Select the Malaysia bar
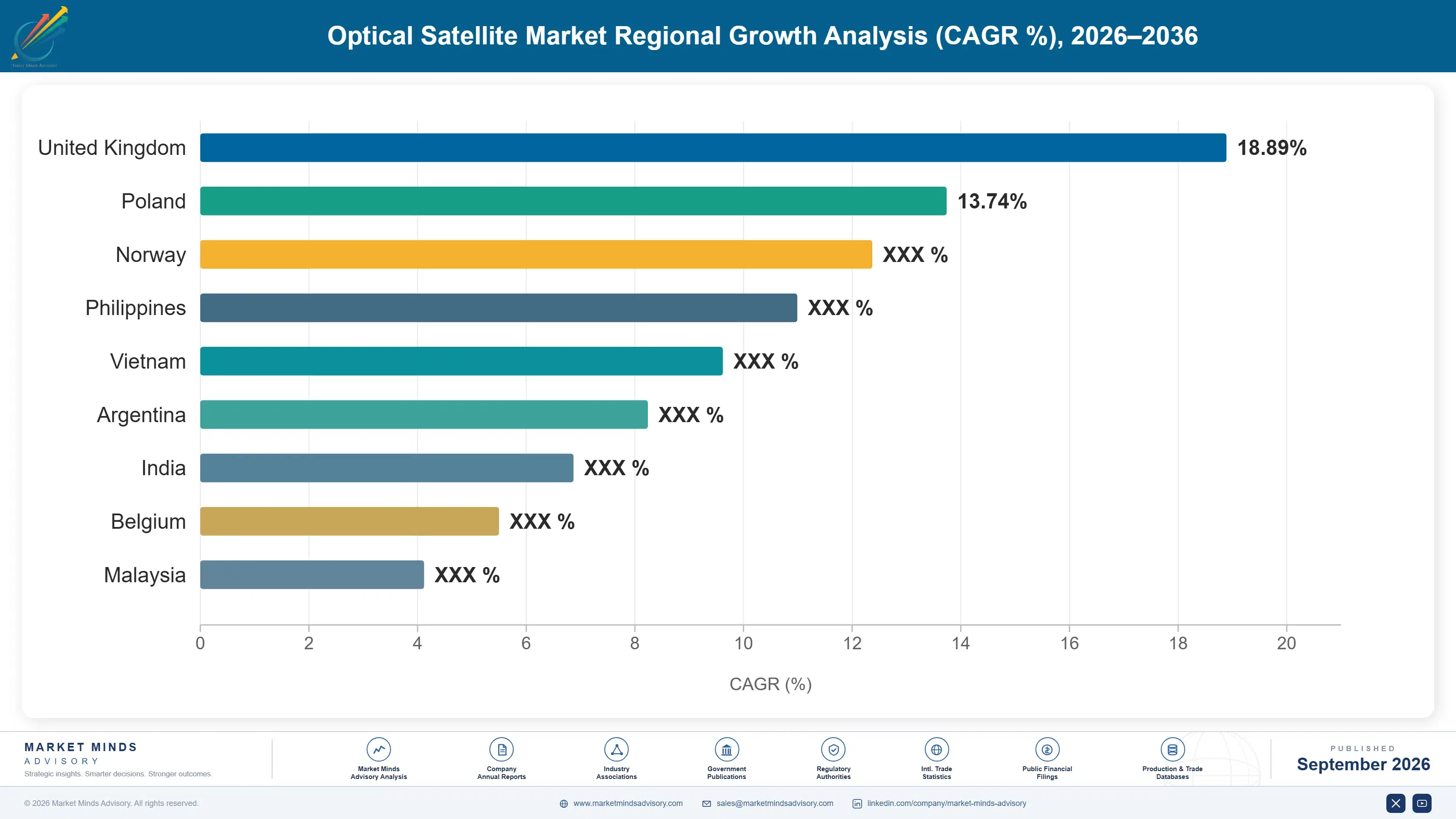The image size is (1456, 819). (x=312, y=574)
